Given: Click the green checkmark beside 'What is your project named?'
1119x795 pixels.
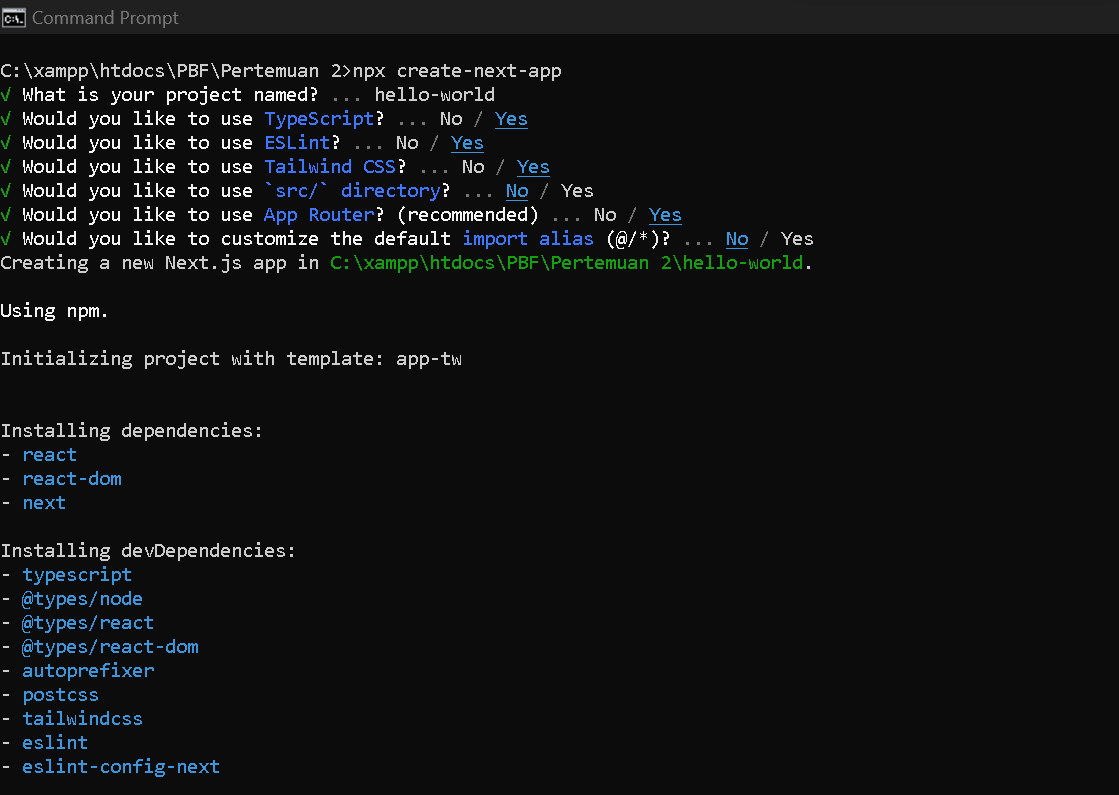Looking at the screenshot, I should 6,95.
